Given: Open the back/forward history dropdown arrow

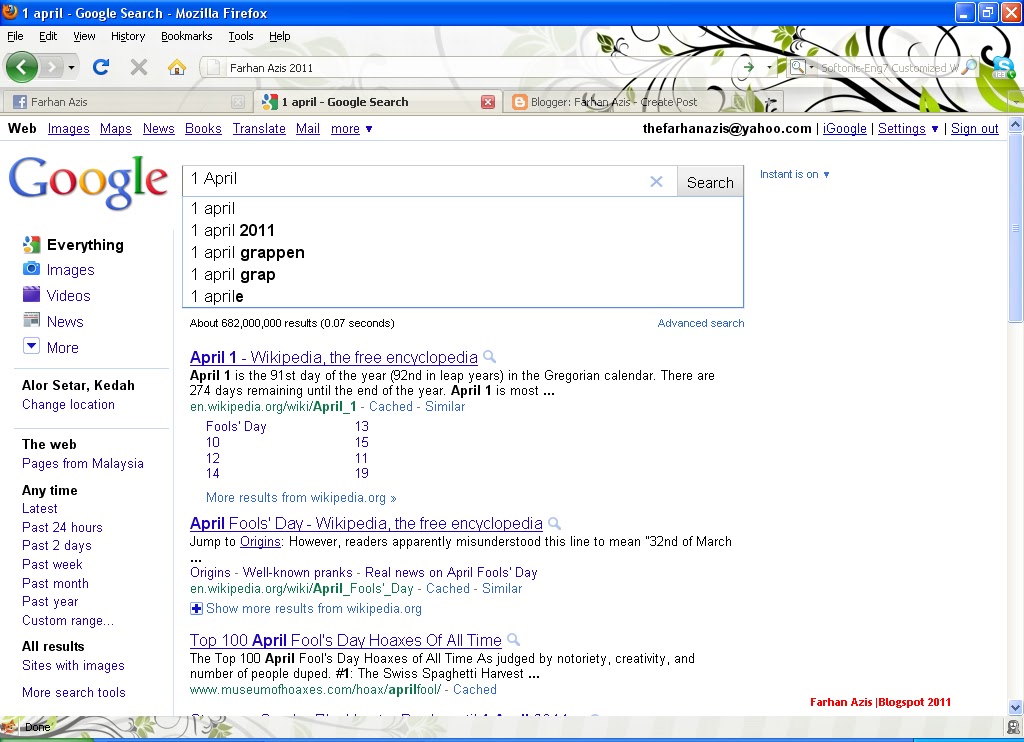Looking at the screenshot, I should tap(71, 67).
